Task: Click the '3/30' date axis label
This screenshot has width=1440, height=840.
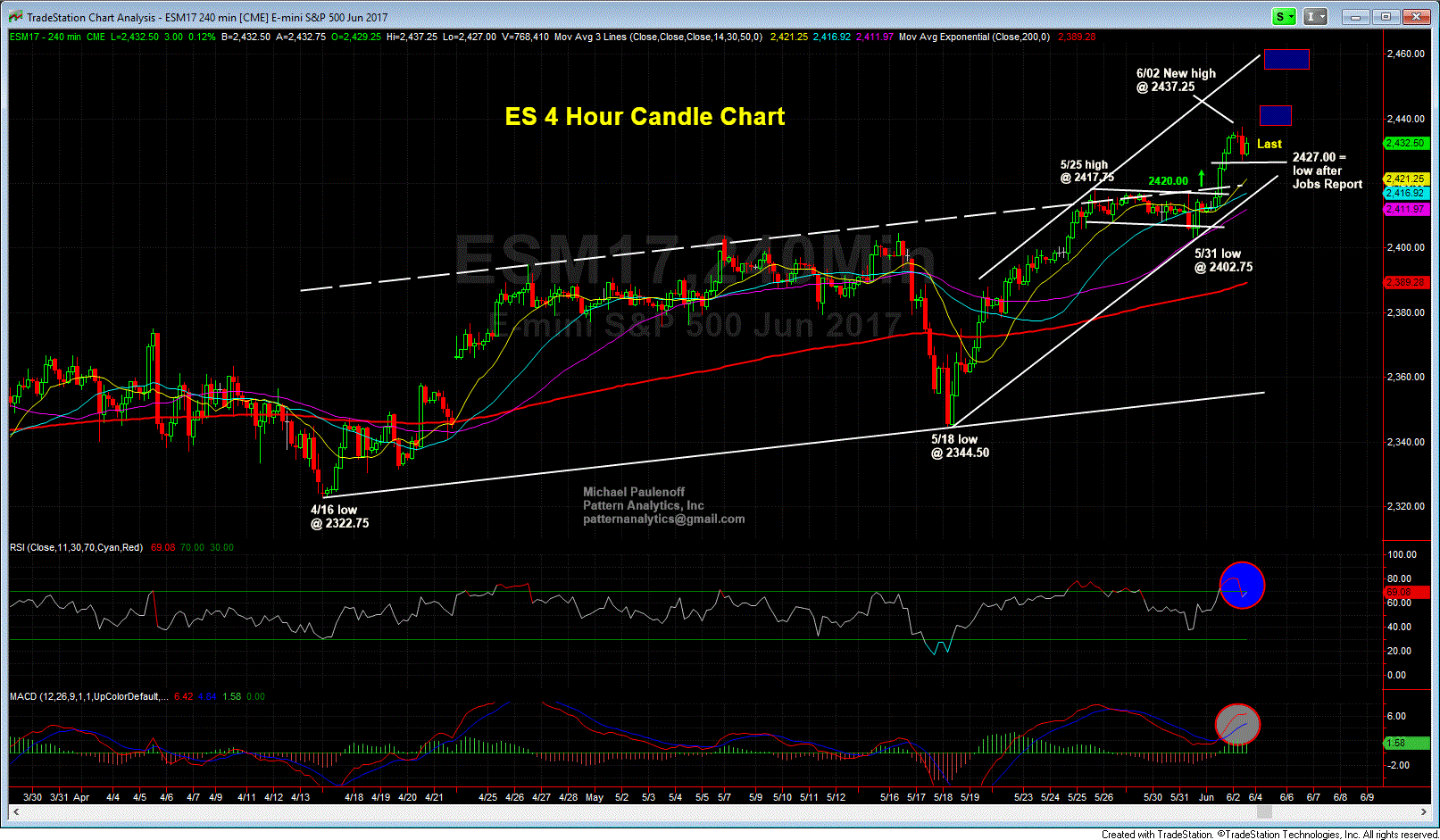Action: click(x=32, y=797)
